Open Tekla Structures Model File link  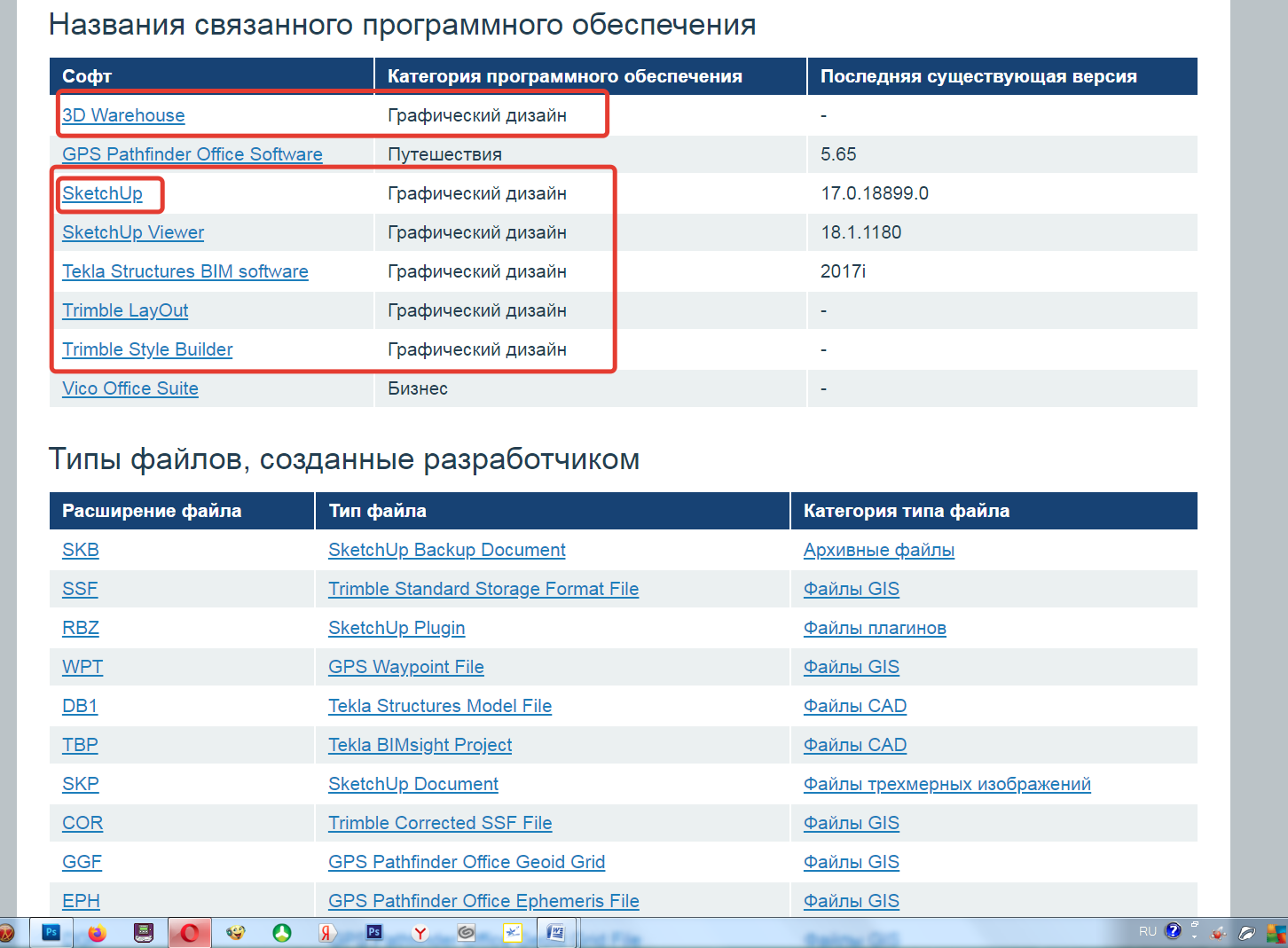click(x=440, y=706)
